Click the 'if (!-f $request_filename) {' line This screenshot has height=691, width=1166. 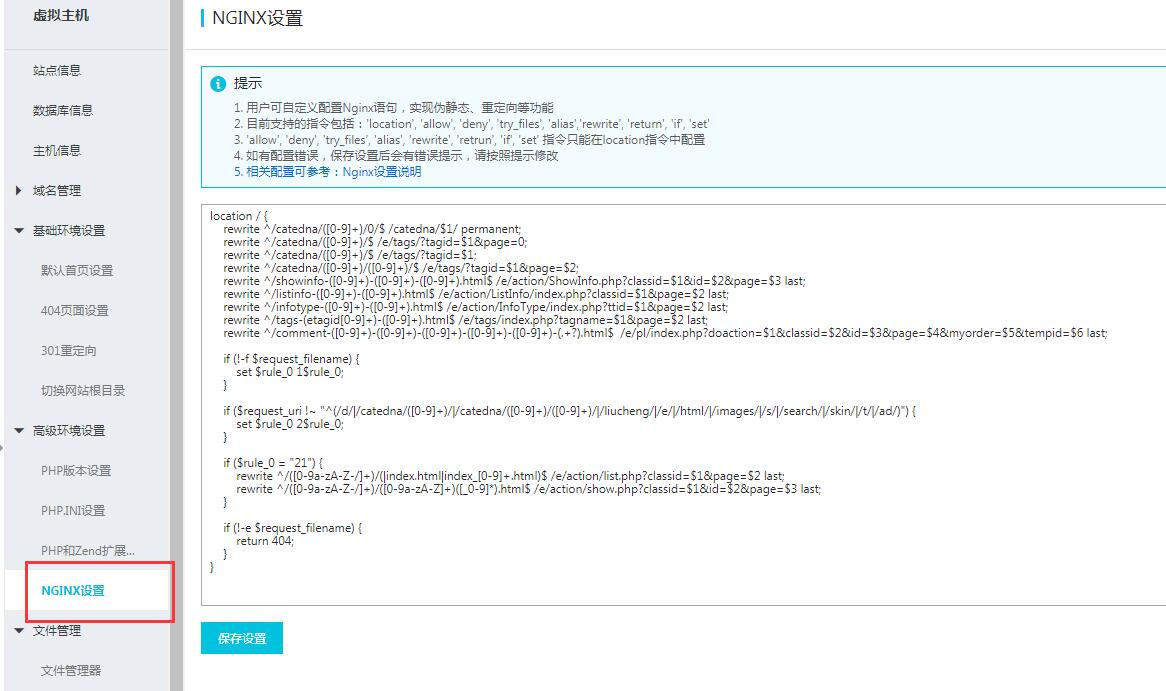291,359
